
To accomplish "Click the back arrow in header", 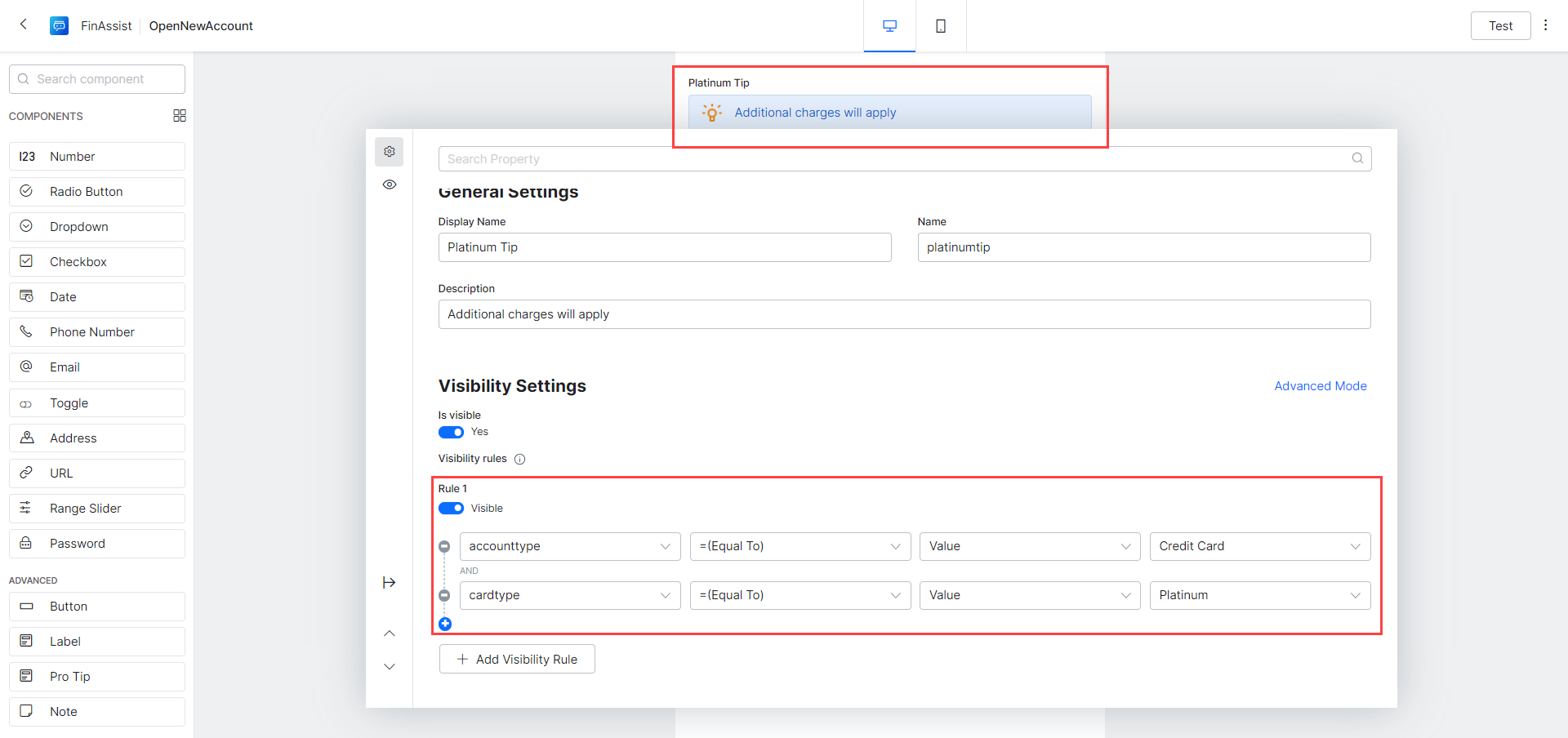I will tap(24, 24).
